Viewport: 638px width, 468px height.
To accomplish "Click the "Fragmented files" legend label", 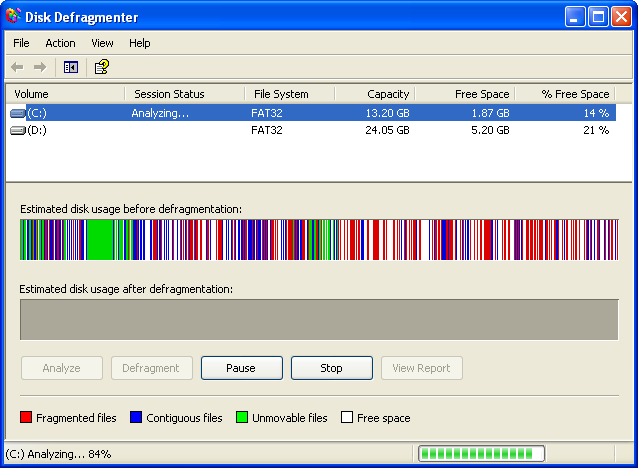I will click(76, 418).
